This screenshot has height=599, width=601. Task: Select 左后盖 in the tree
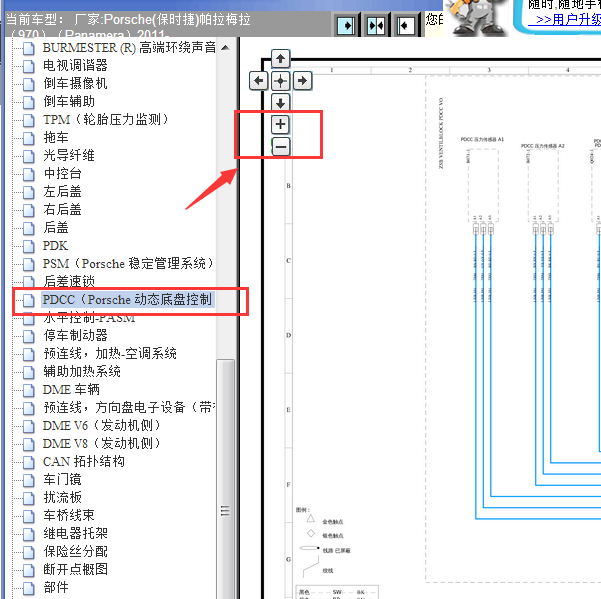[62, 191]
